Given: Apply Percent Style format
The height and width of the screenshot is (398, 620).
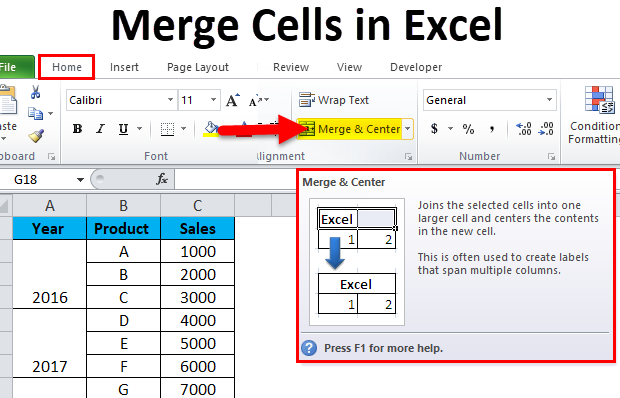Looking at the screenshot, I should 469,129.
